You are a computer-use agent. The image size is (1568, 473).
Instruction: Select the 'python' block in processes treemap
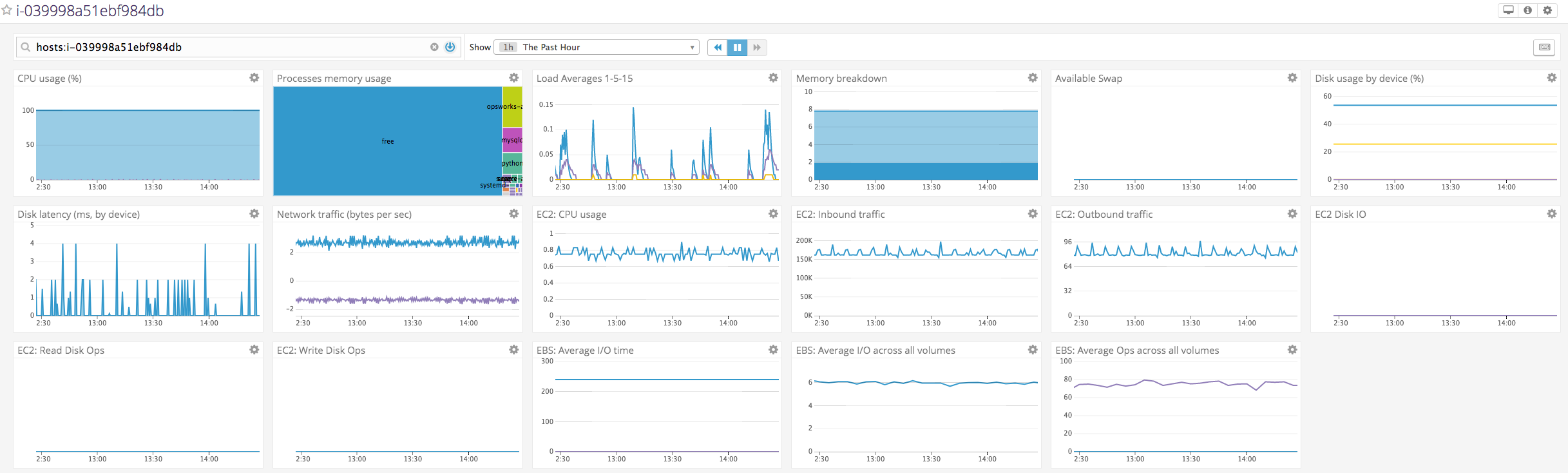pos(512,163)
